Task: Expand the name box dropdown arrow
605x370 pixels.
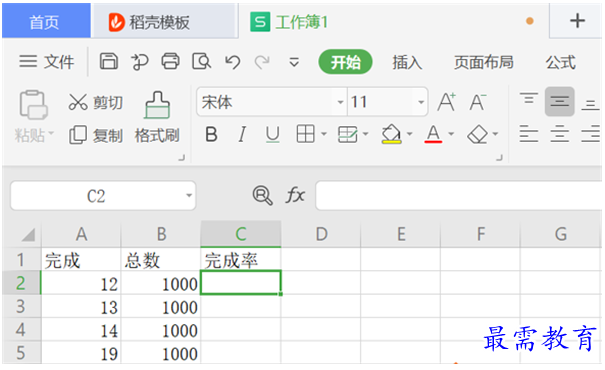Action: tap(189, 195)
